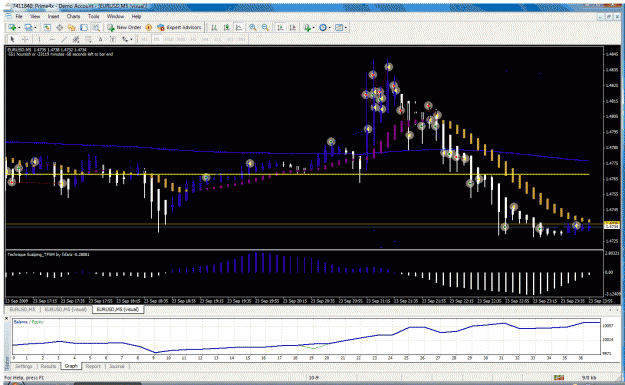Select the tester Graph tab
The image size is (625, 385).
tap(71, 366)
